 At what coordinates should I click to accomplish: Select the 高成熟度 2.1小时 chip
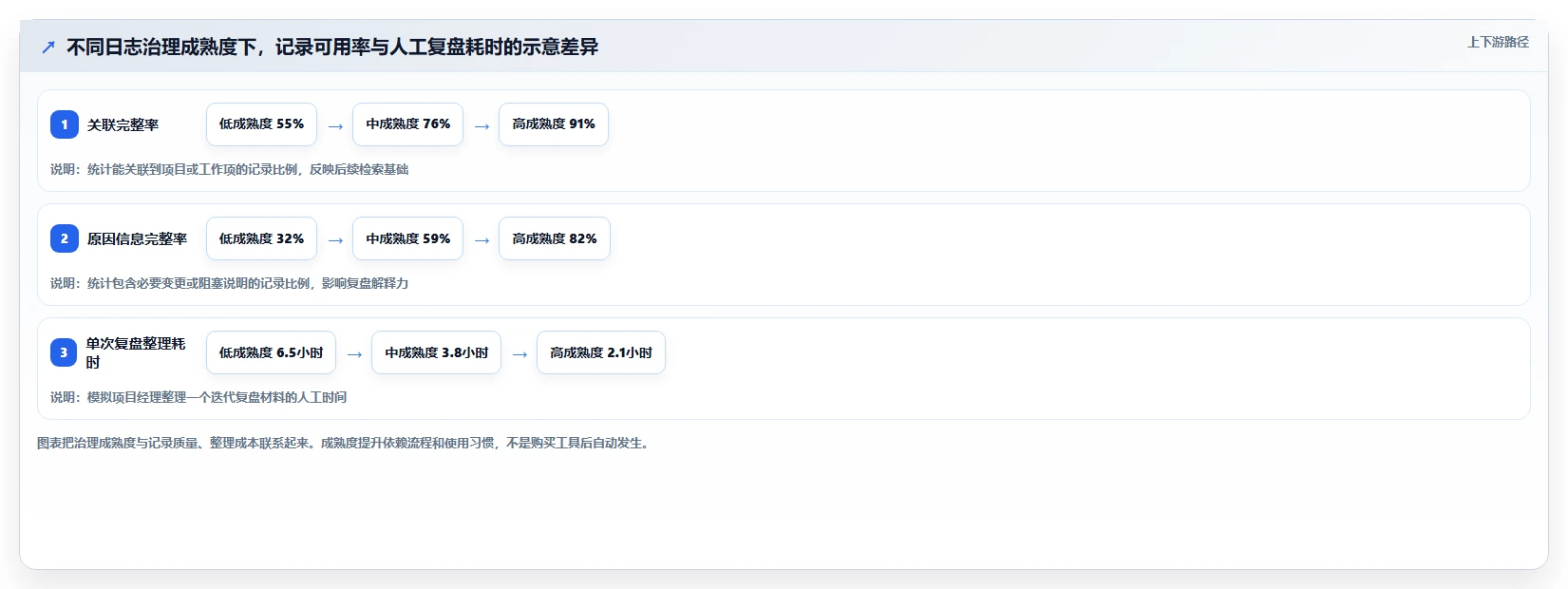(x=601, y=352)
